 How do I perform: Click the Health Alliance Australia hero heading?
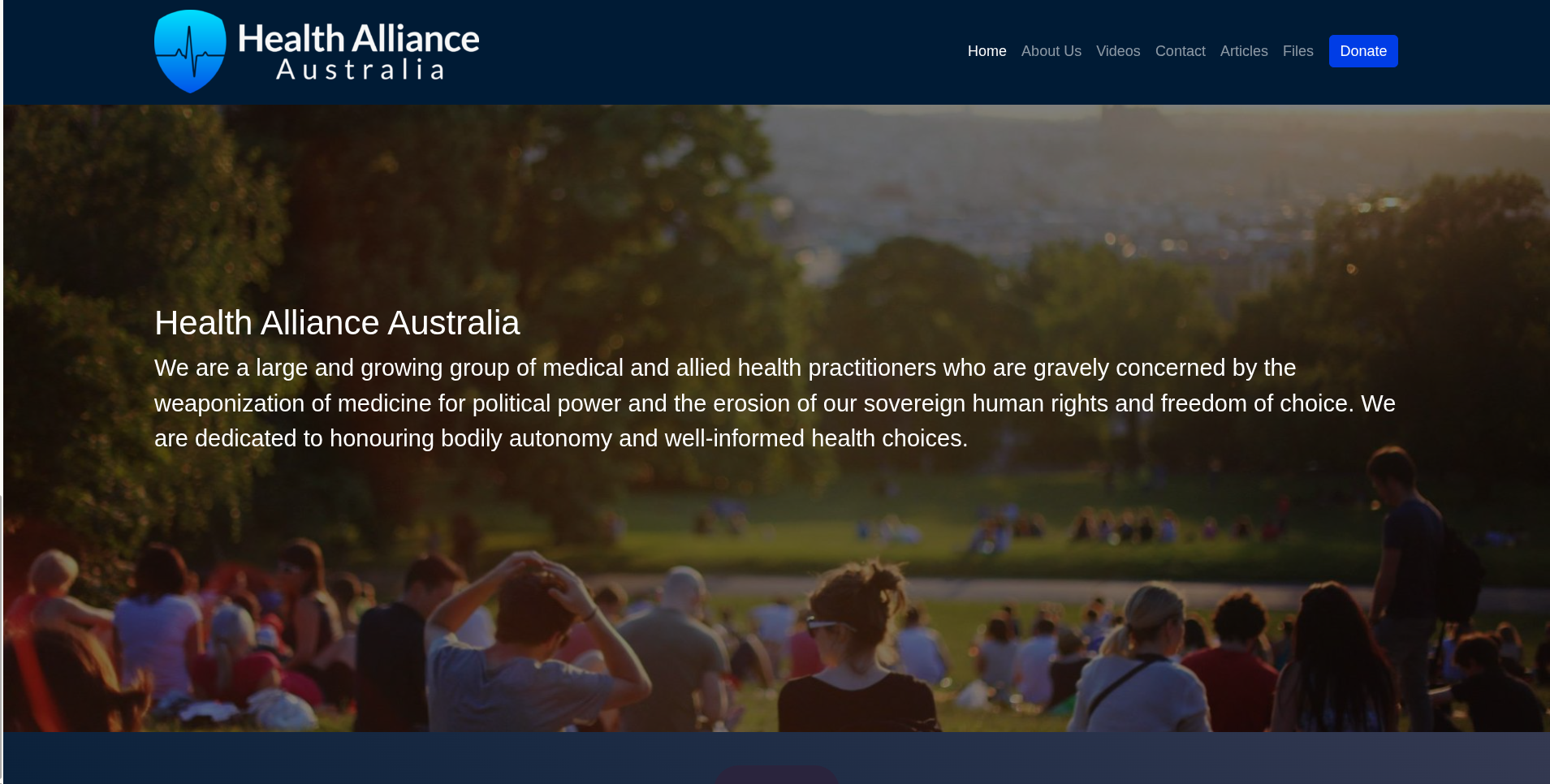336,323
